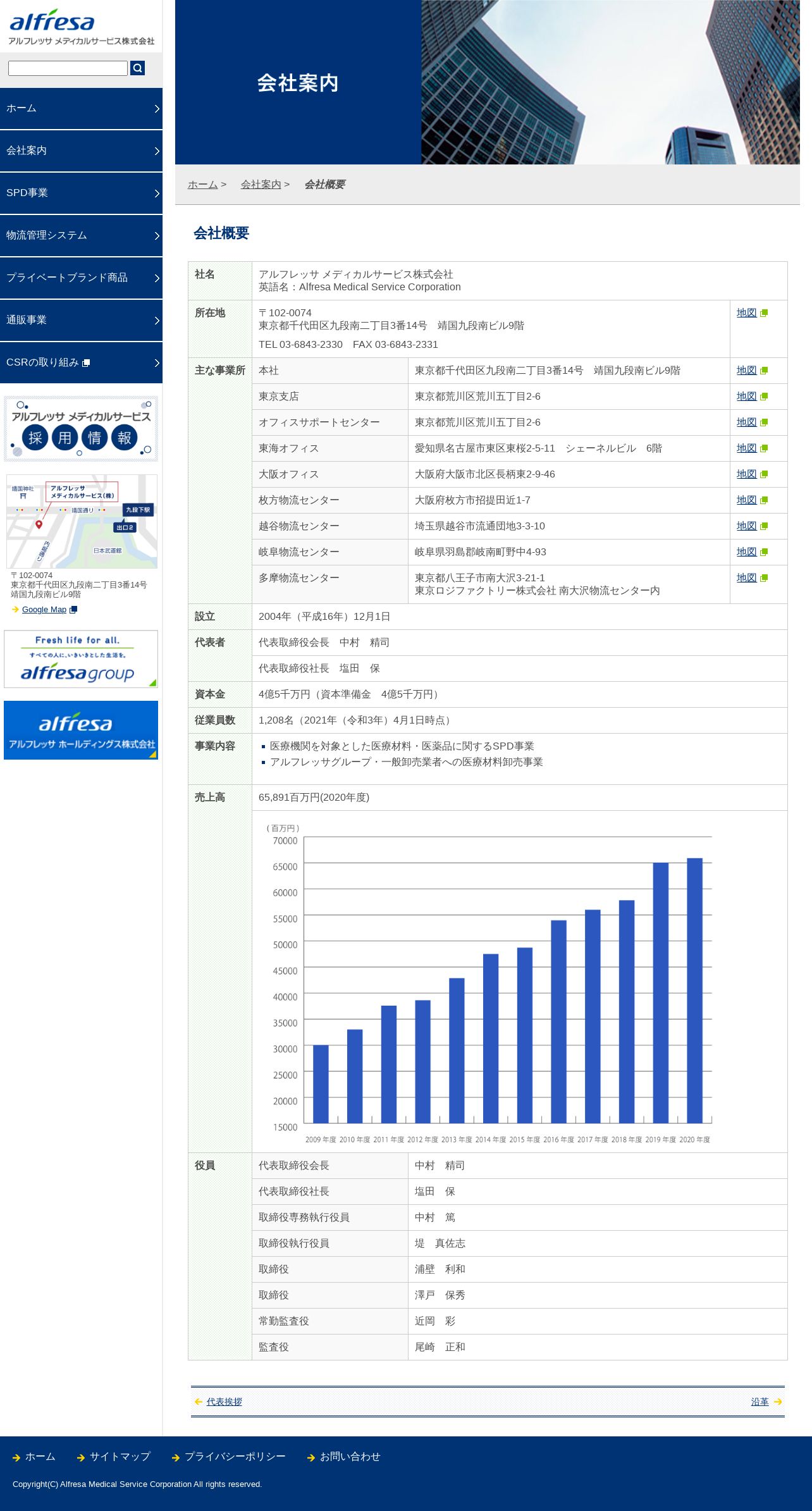The width and height of the screenshot is (812, 1511).
Task: Click external-link icon in 東海オフィス row
Action: tap(764, 448)
